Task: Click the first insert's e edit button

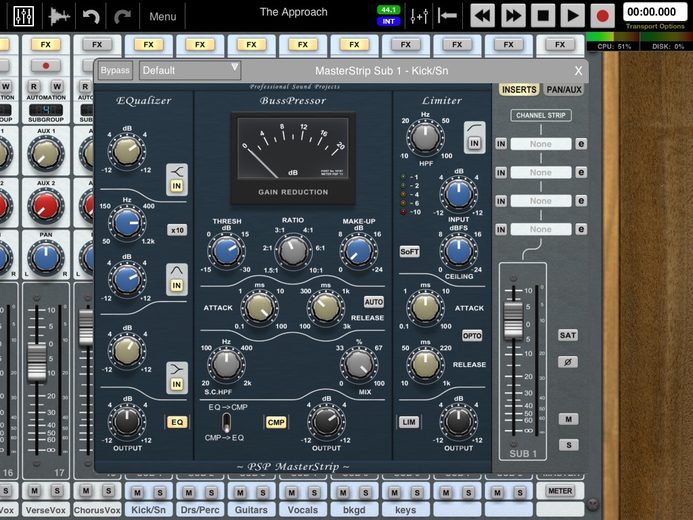Action: (581, 144)
